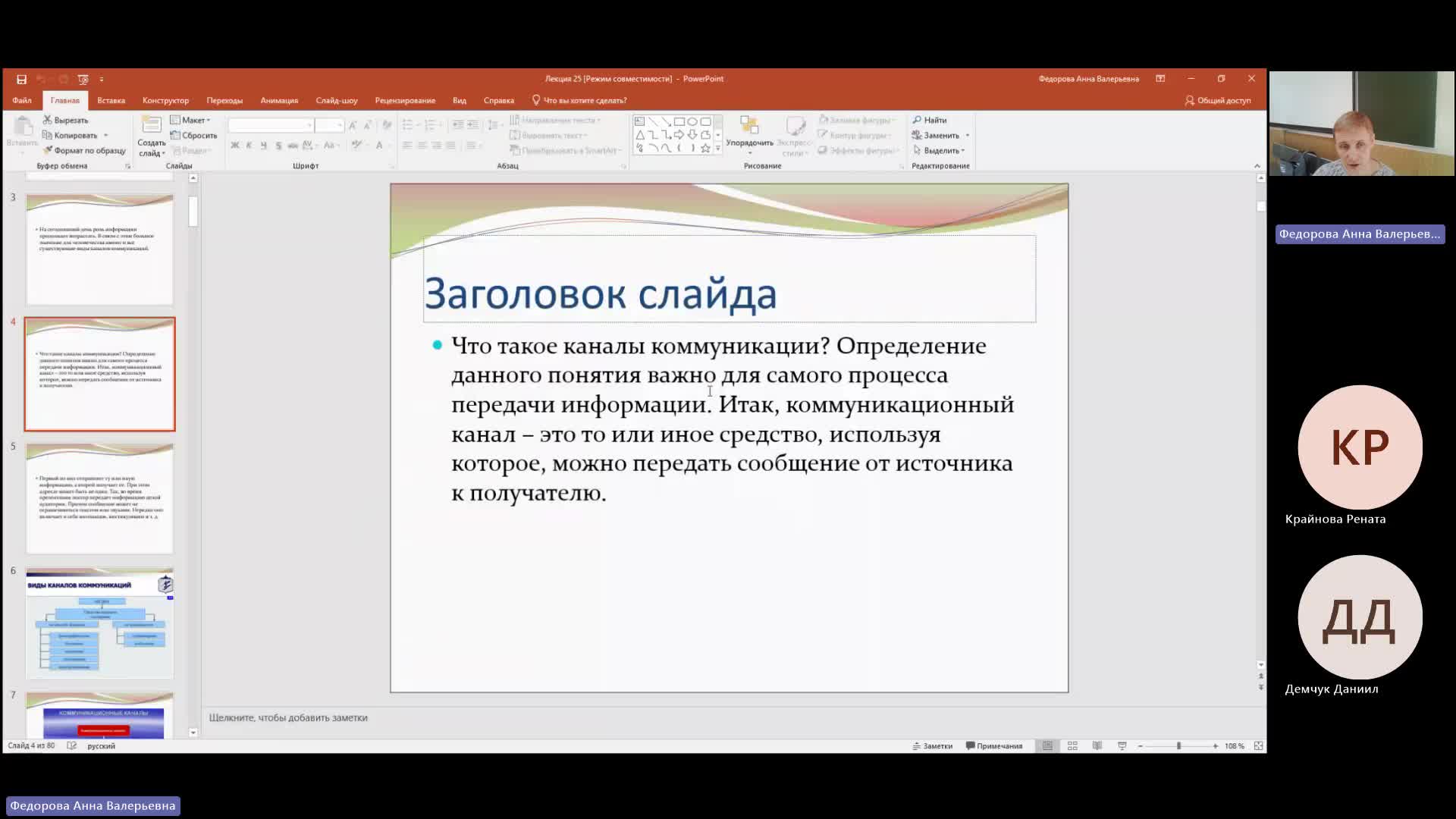Toggle the Примечания comments pane

994,746
